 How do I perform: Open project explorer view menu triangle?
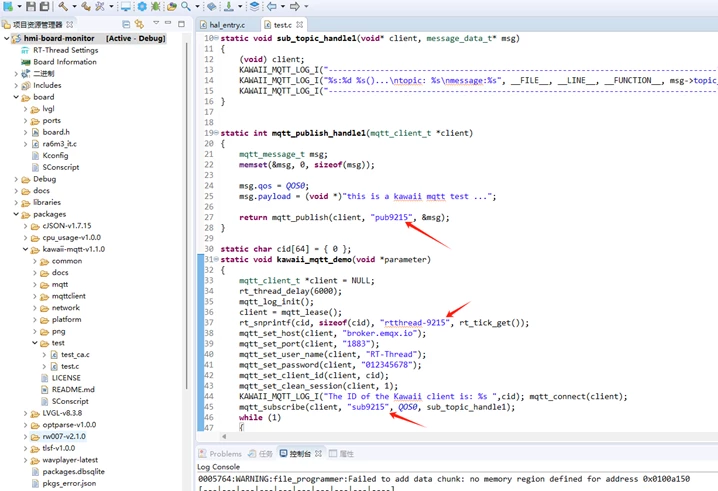click(x=156, y=23)
